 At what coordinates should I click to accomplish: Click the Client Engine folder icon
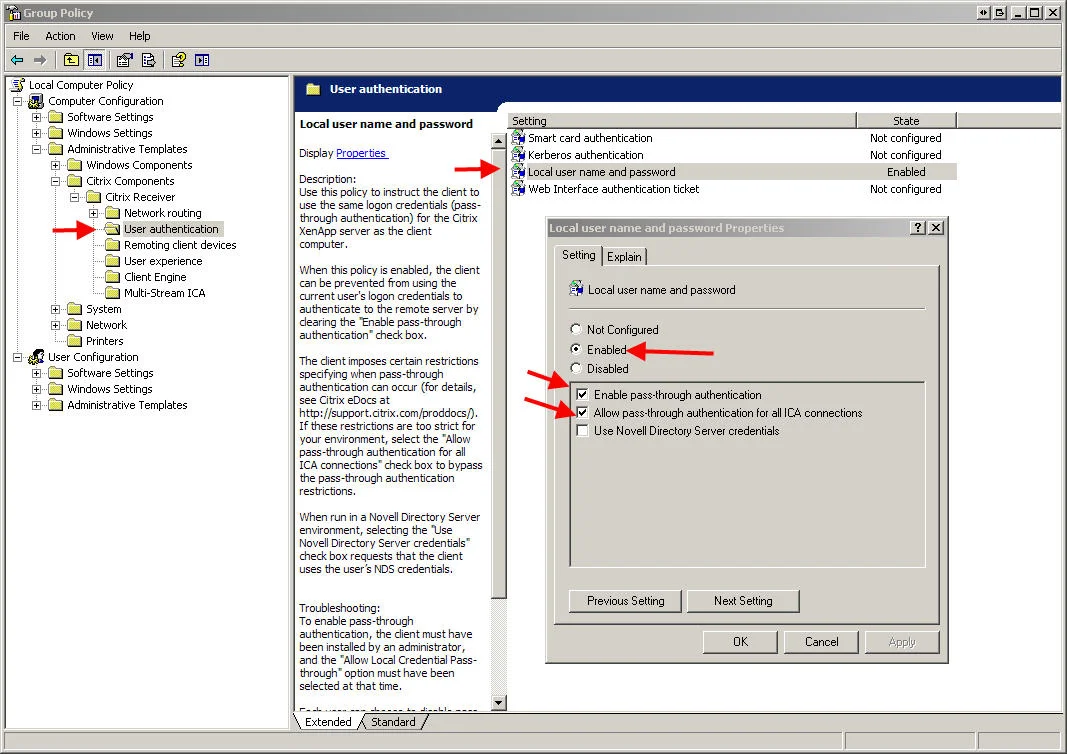tap(112, 277)
